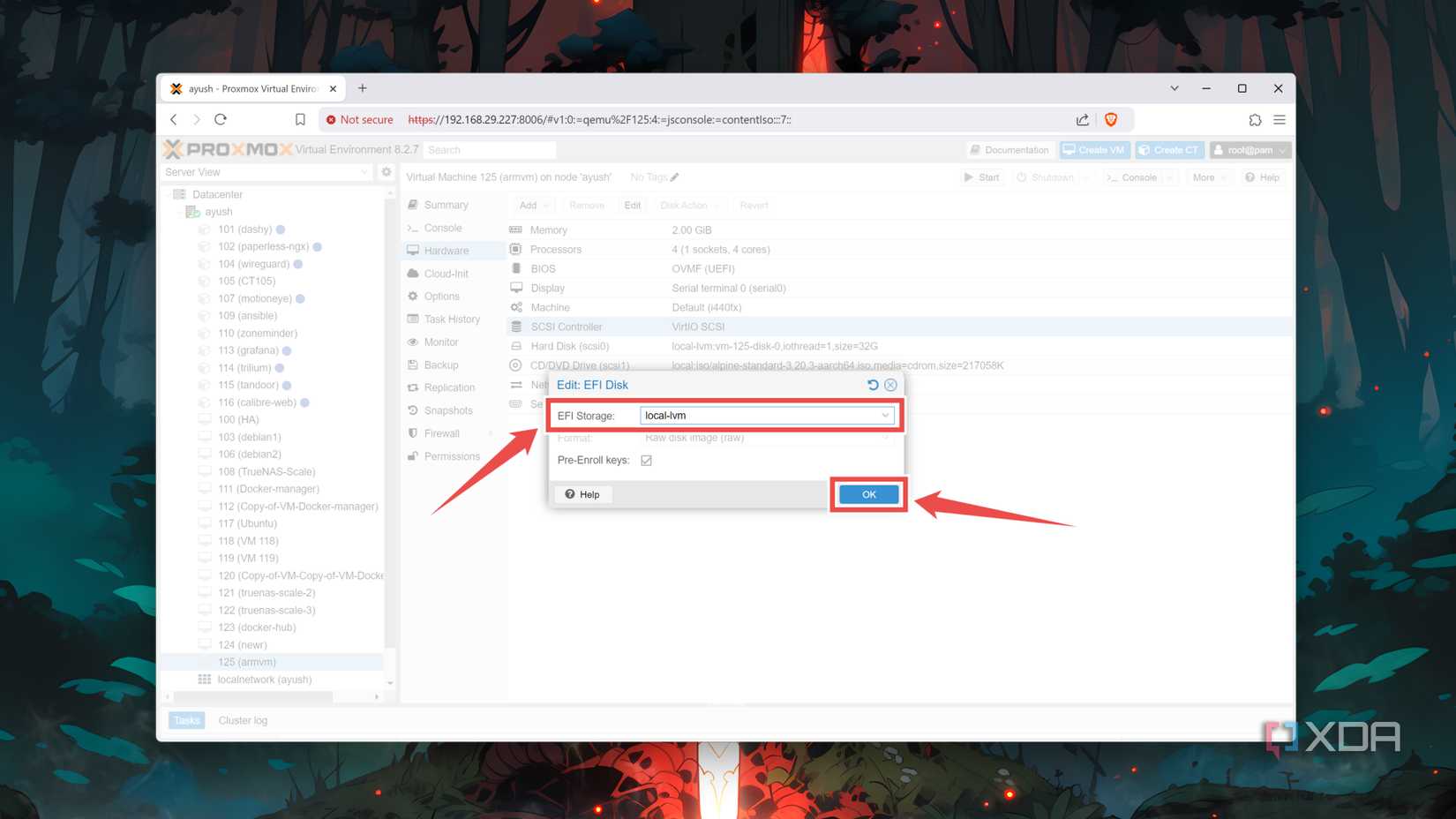1456x819 pixels.
Task: Click the Create CT button
Action: click(x=1169, y=150)
